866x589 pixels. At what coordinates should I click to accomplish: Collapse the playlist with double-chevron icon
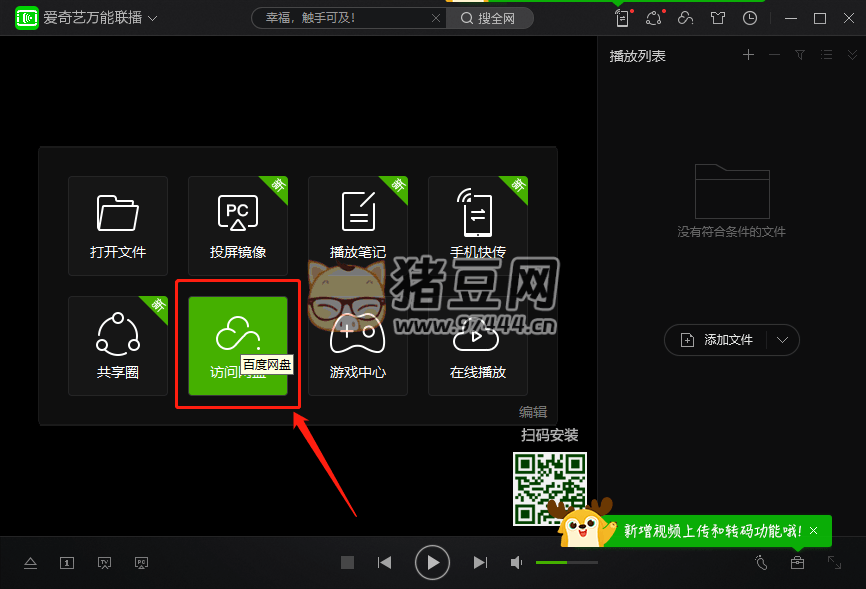point(851,55)
